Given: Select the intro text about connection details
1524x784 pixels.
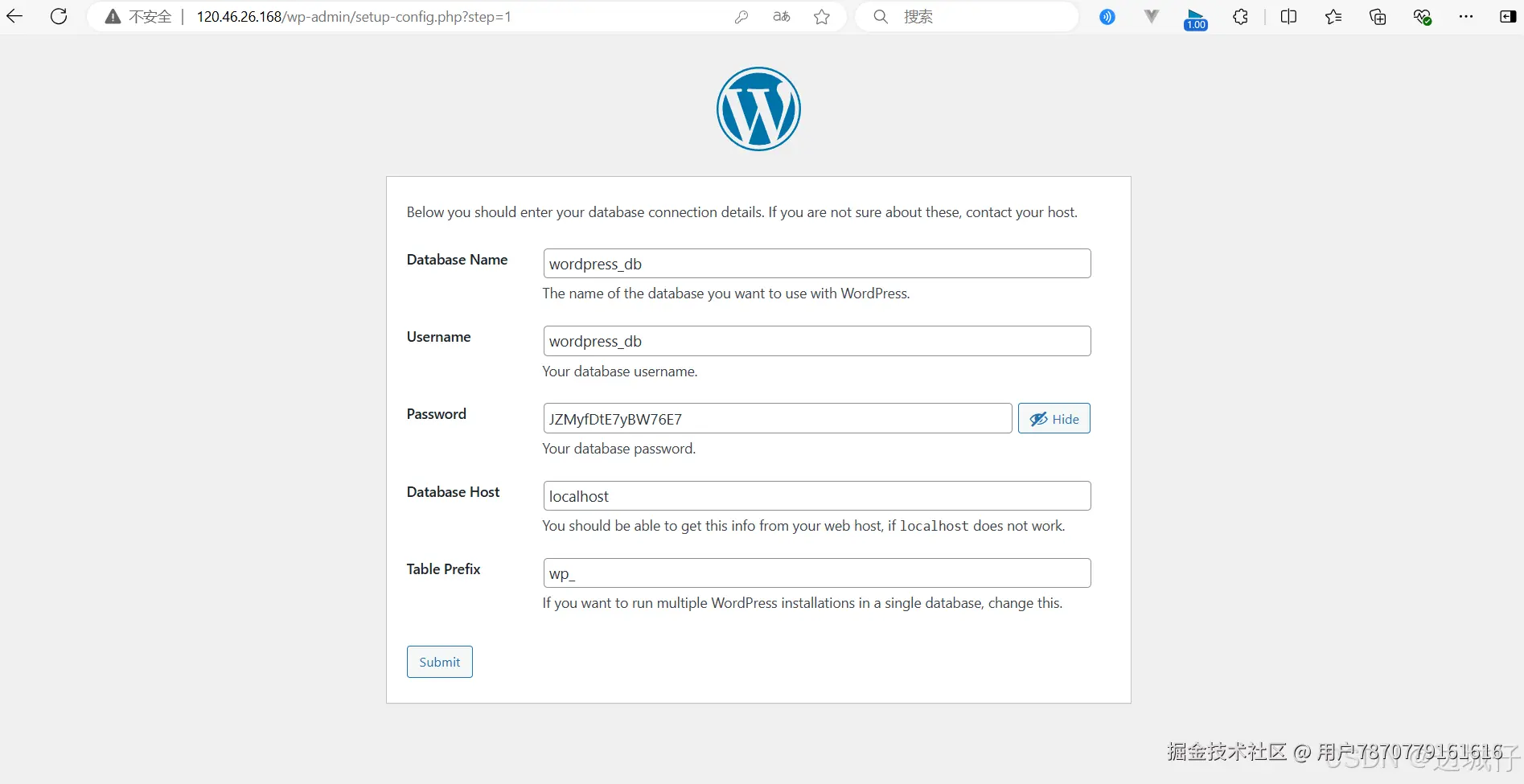Looking at the screenshot, I should pyautogui.click(x=742, y=212).
